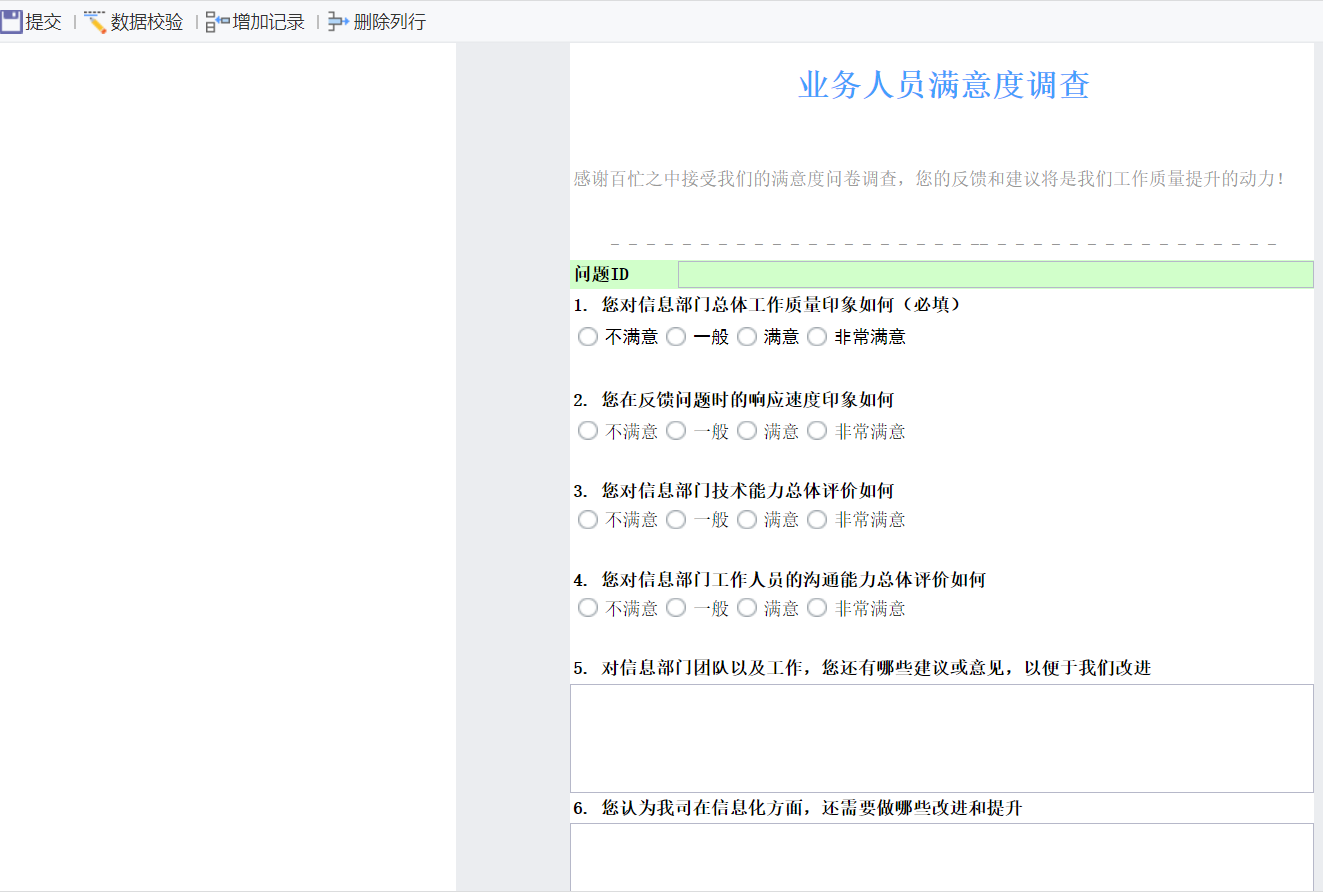Run 数据校验 from the toolbar text
The height and width of the screenshot is (893, 1323).
147,21
